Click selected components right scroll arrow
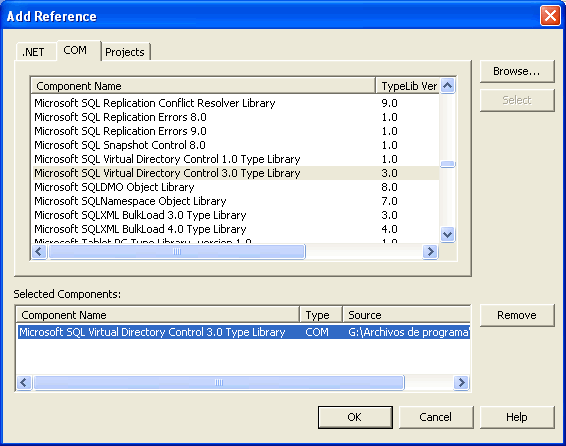The height and width of the screenshot is (446, 566). click(x=461, y=382)
